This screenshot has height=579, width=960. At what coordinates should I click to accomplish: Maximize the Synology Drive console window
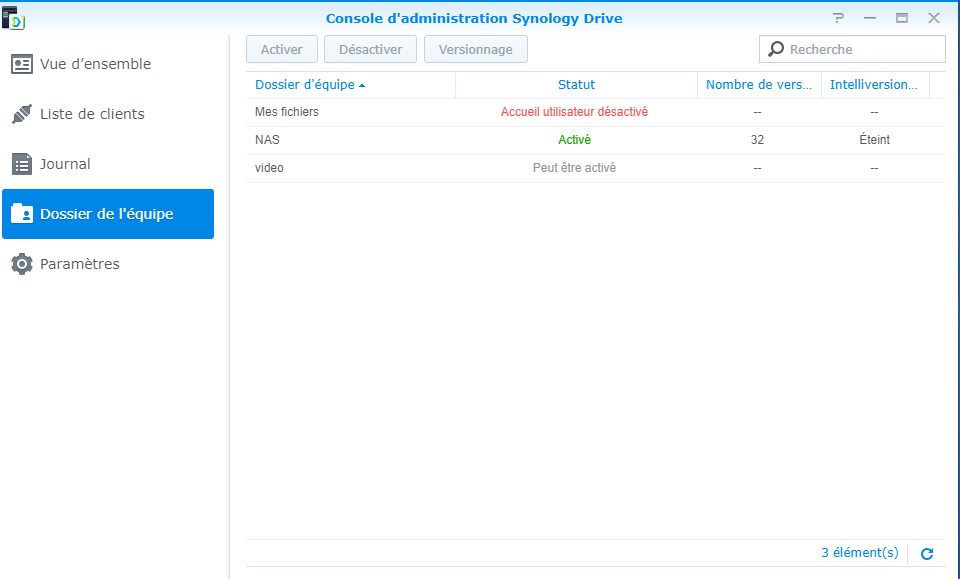pos(902,18)
